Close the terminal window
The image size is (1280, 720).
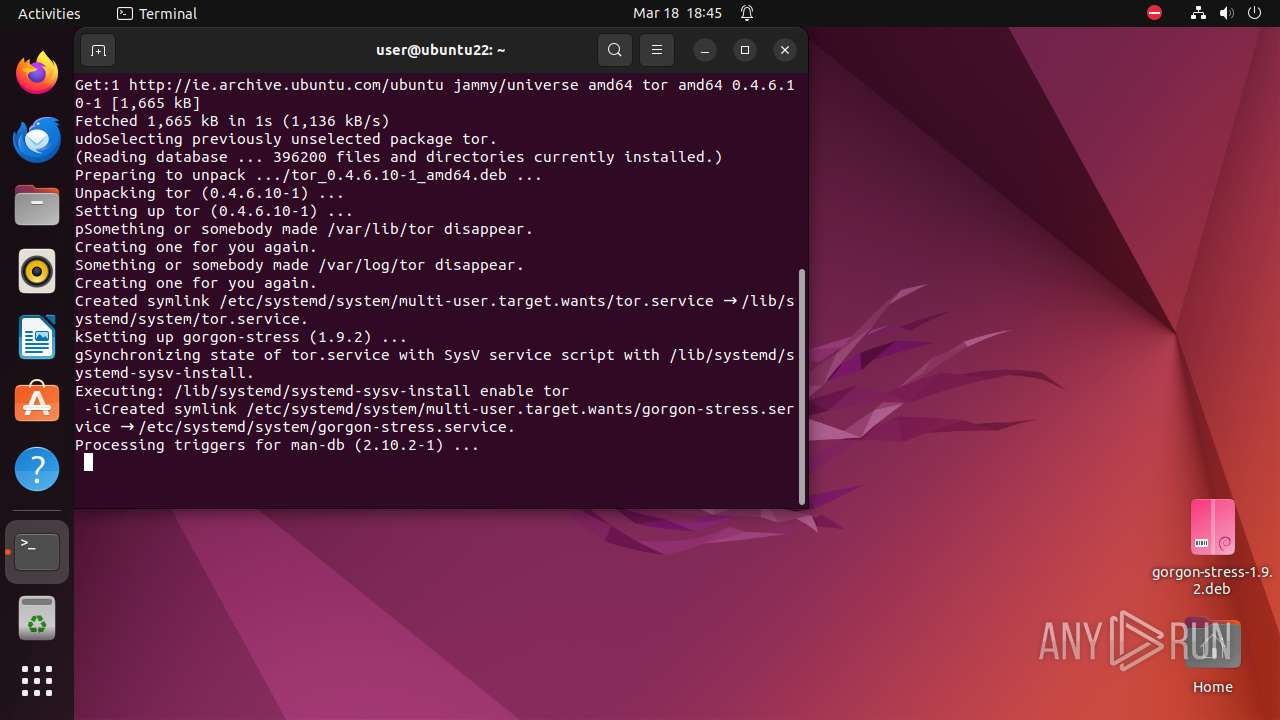785,50
